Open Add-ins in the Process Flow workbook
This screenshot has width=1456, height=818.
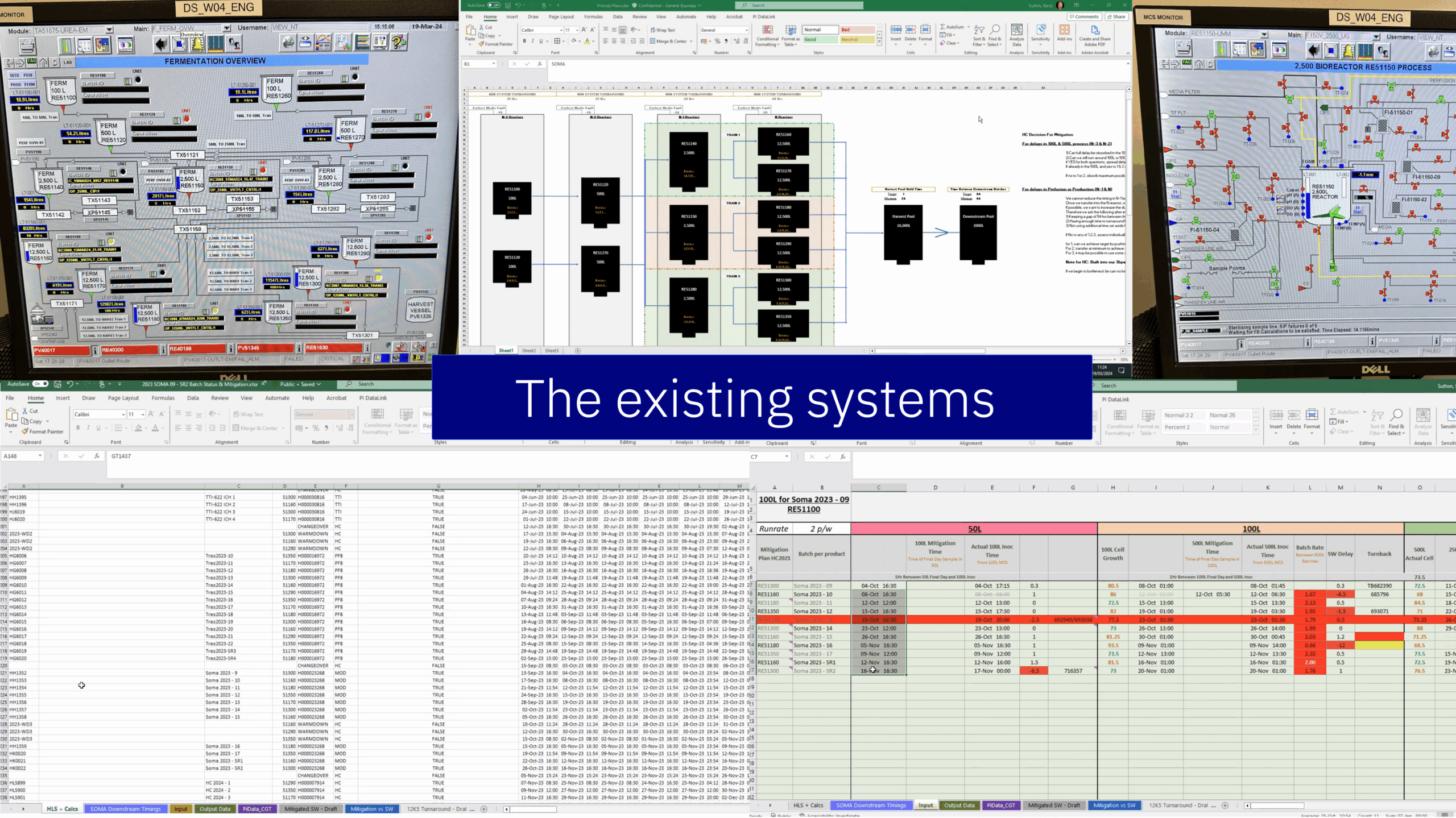pyautogui.click(x=1064, y=33)
